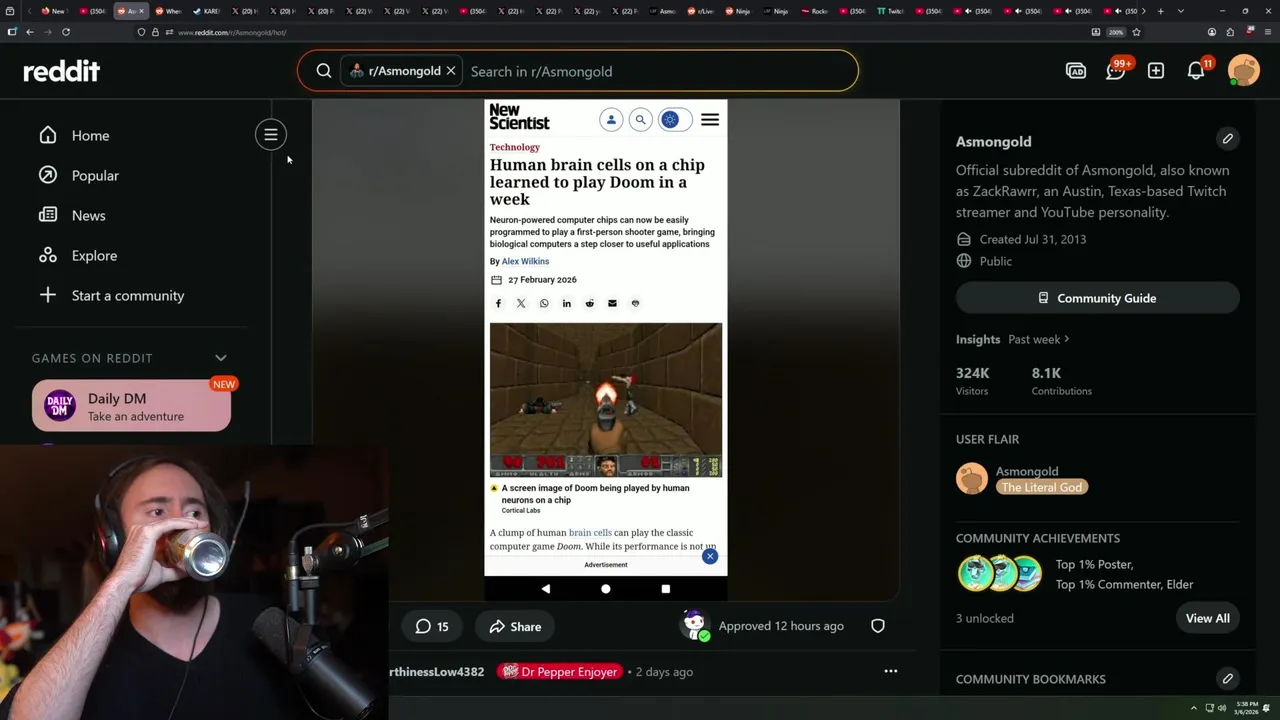Share the post
This screenshot has height=720, width=1280.
515,626
